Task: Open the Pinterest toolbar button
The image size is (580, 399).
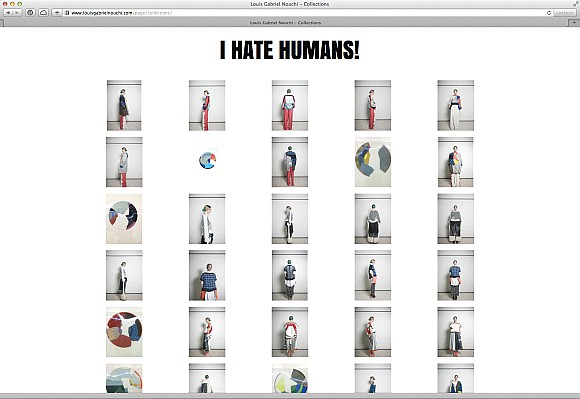Action: tap(30, 13)
